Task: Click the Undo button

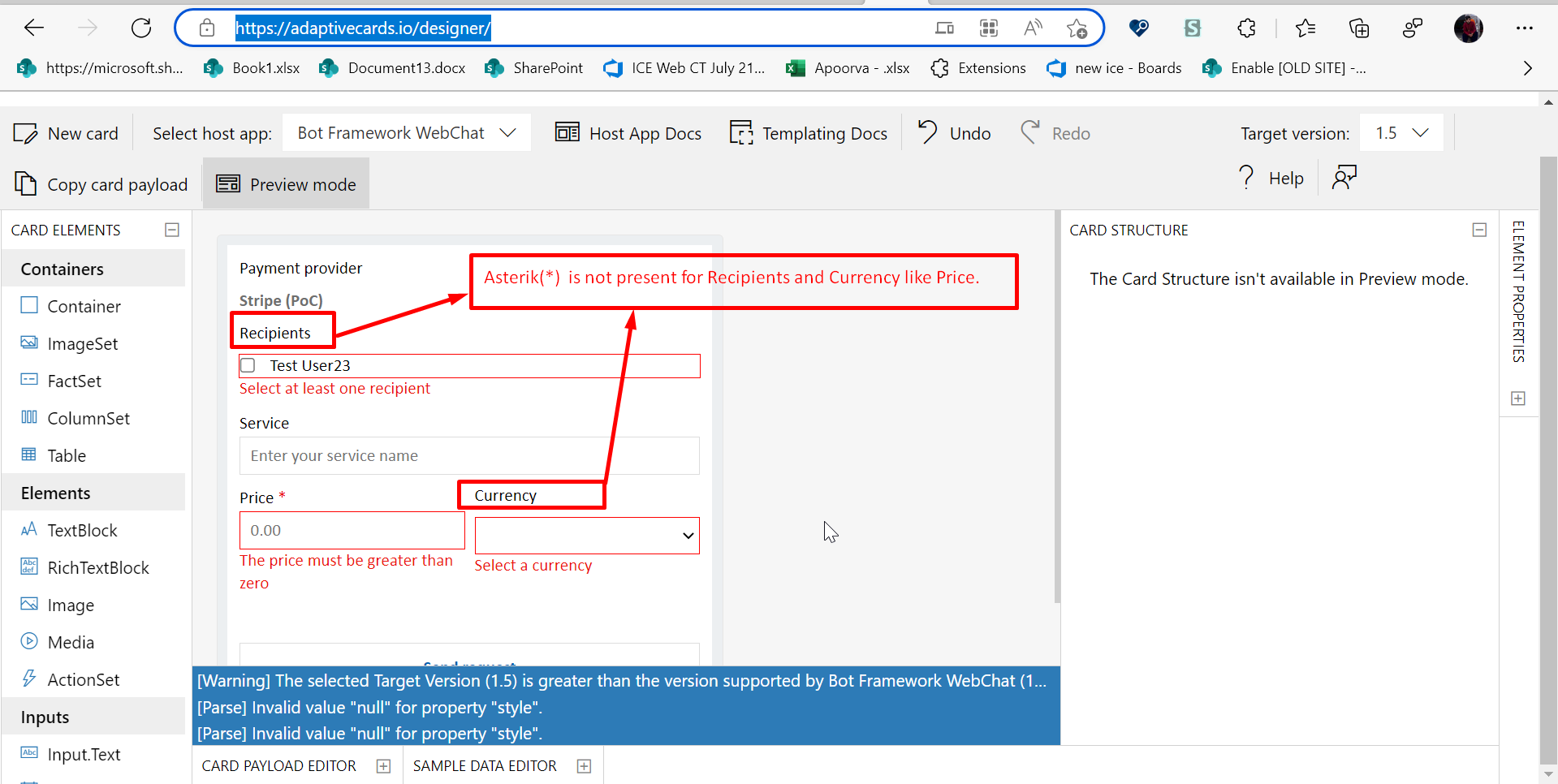Action: (955, 133)
